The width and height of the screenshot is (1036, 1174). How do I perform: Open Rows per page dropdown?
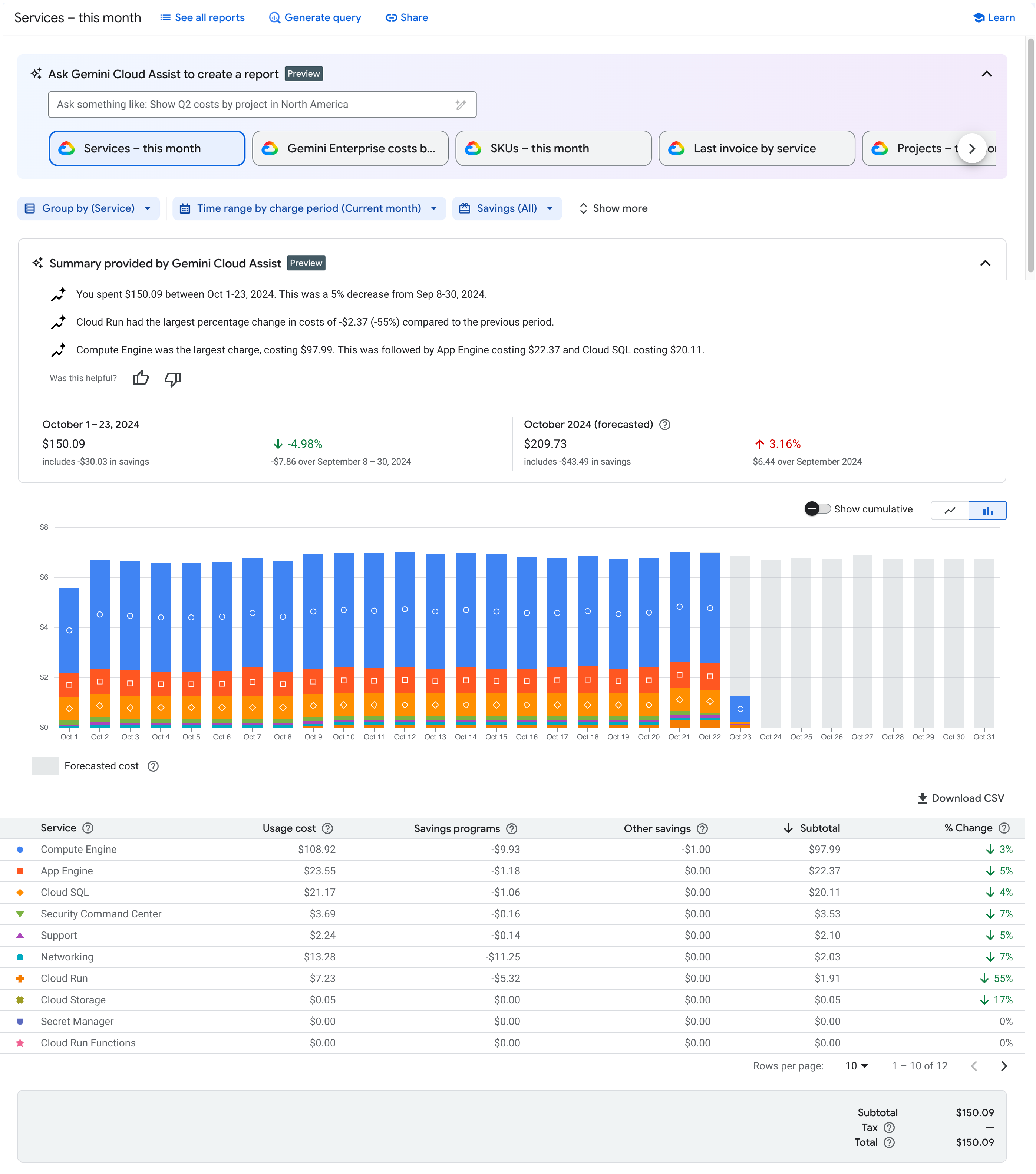[856, 1066]
